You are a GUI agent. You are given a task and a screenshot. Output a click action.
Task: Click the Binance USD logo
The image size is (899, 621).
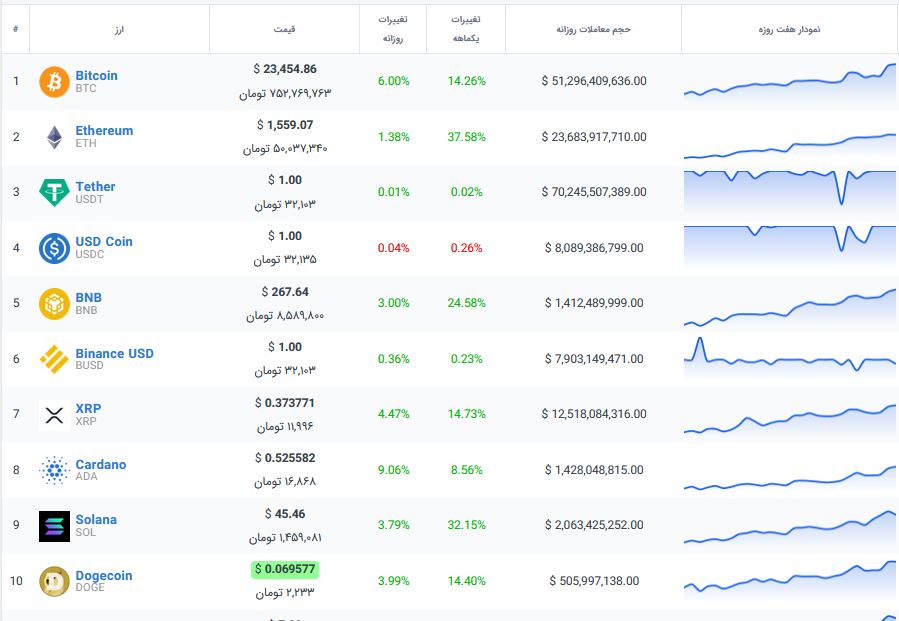point(54,359)
